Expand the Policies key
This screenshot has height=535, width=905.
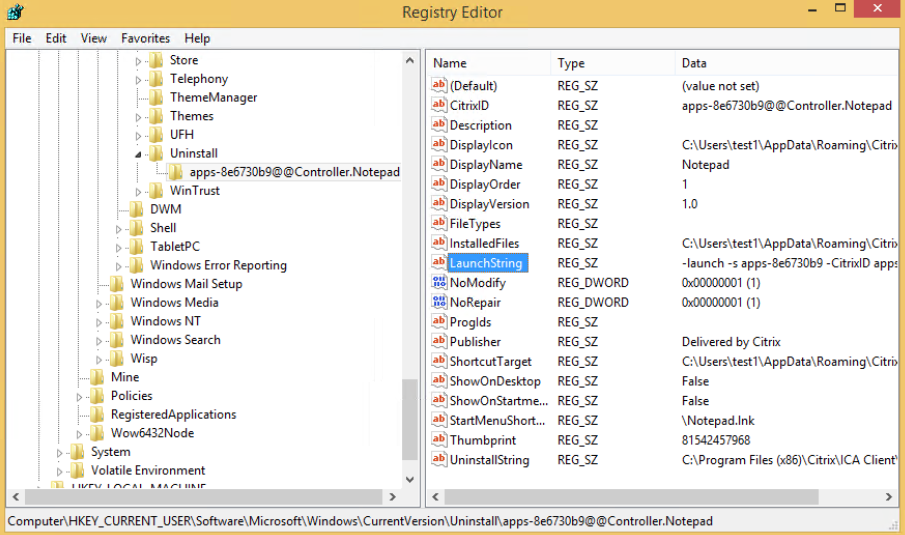pos(79,396)
